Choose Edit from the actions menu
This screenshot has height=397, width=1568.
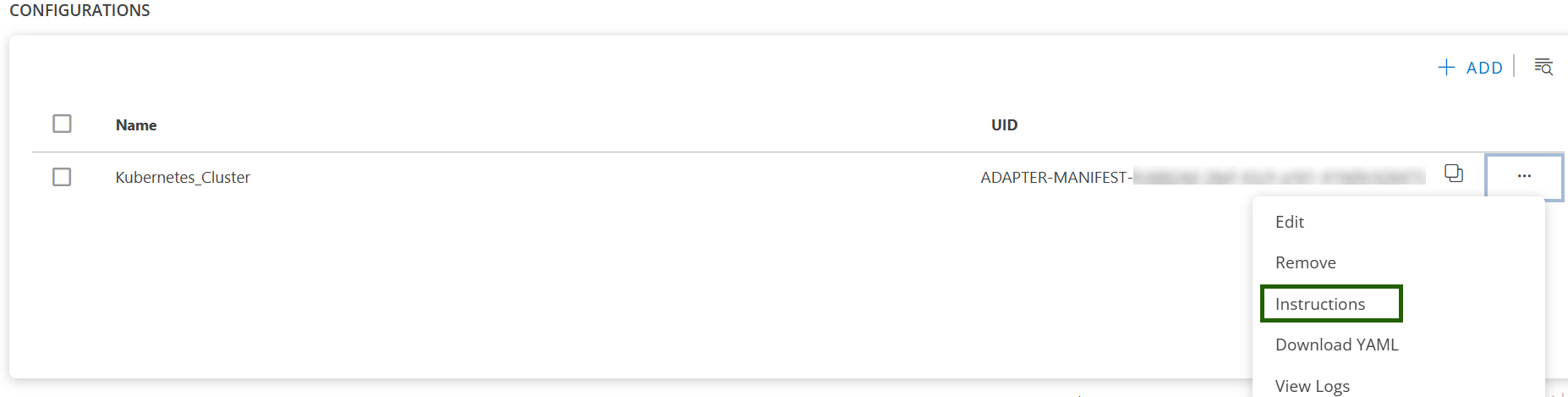click(x=1290, y=222)
